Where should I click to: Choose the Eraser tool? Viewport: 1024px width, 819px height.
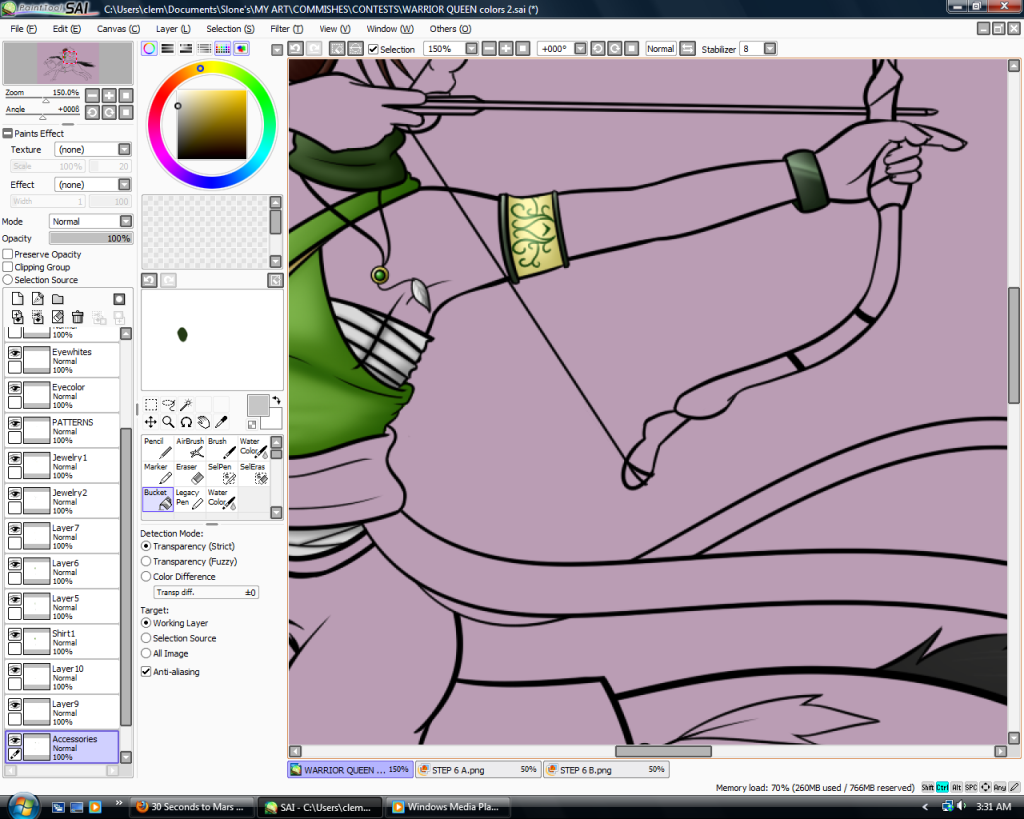click(189, 474)
